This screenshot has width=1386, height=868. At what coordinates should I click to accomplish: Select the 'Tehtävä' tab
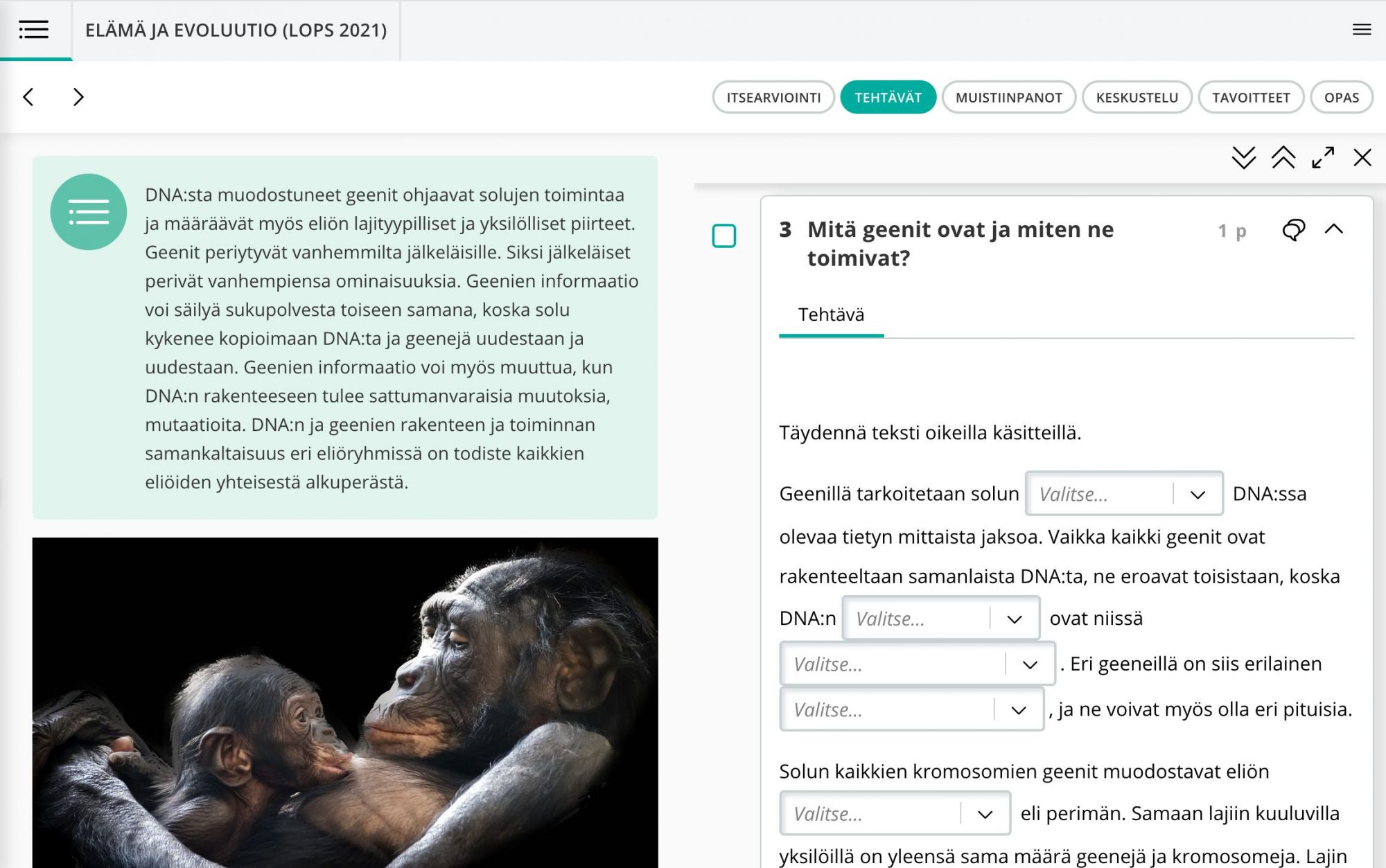[831, 315]
